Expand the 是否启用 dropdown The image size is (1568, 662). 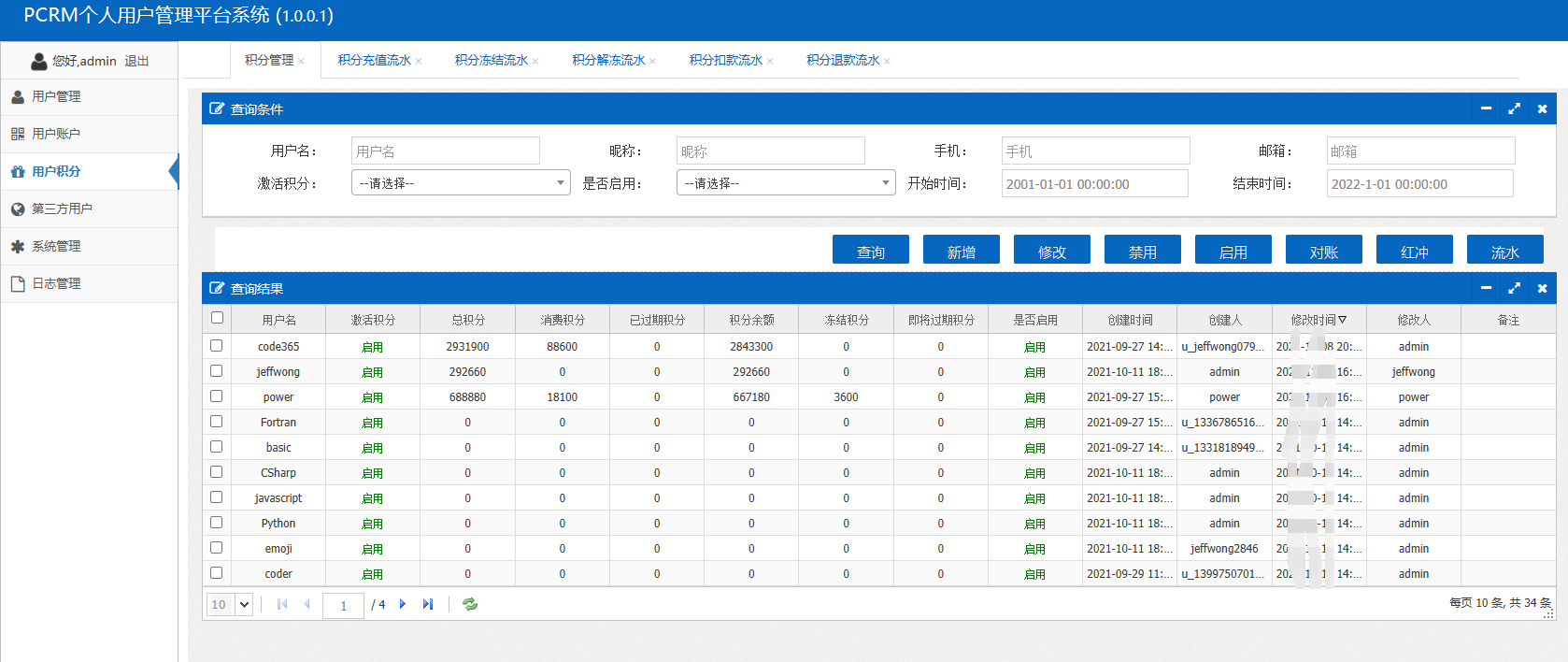[x=785, y=183]
